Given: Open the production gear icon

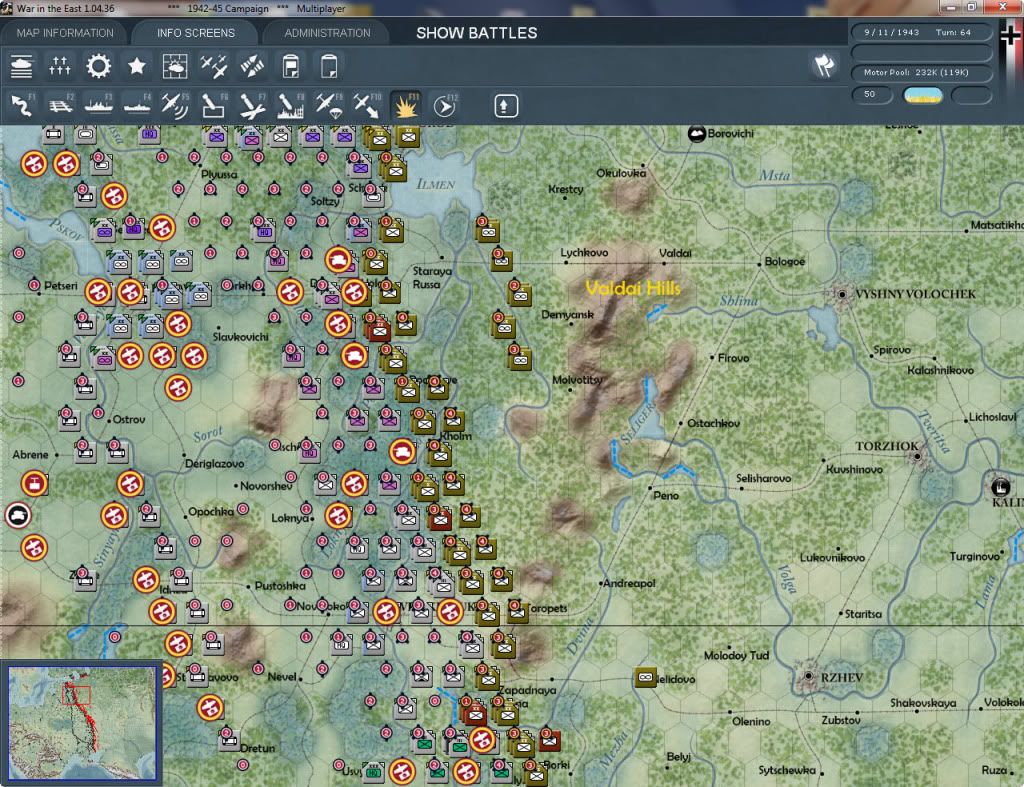Looking at the screenshot, I should (x=99, y=67).
